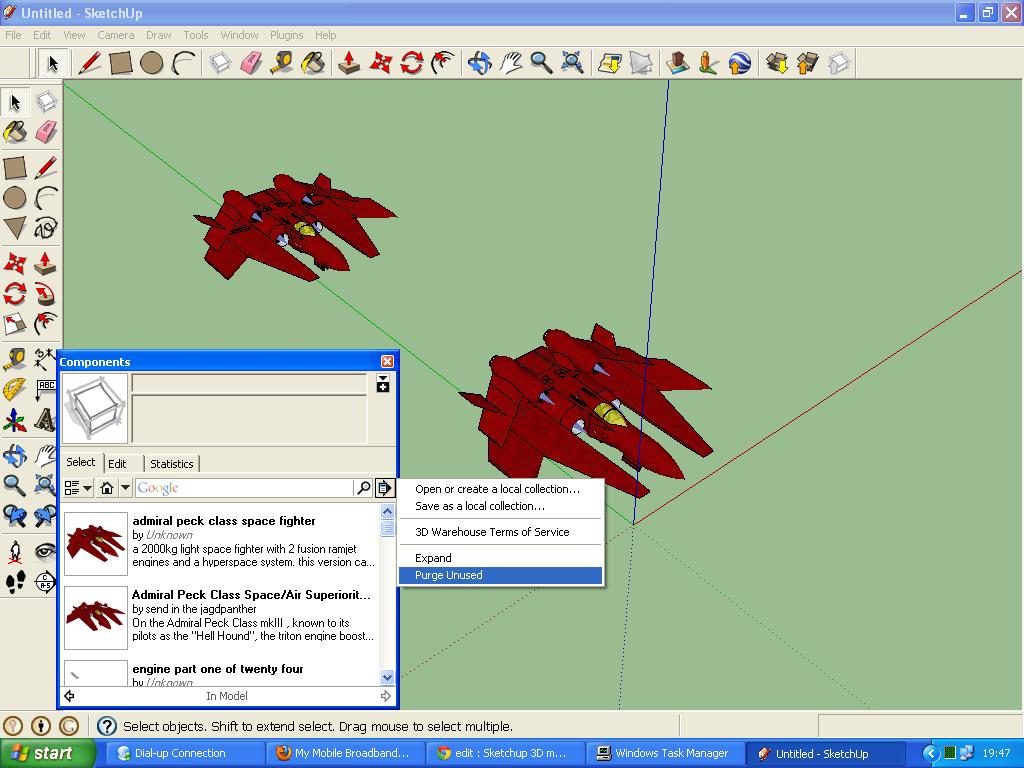The image size is (1024, 768).
Task: Activate the Rotate tool in top toolbar
Action: pos(411,63)
